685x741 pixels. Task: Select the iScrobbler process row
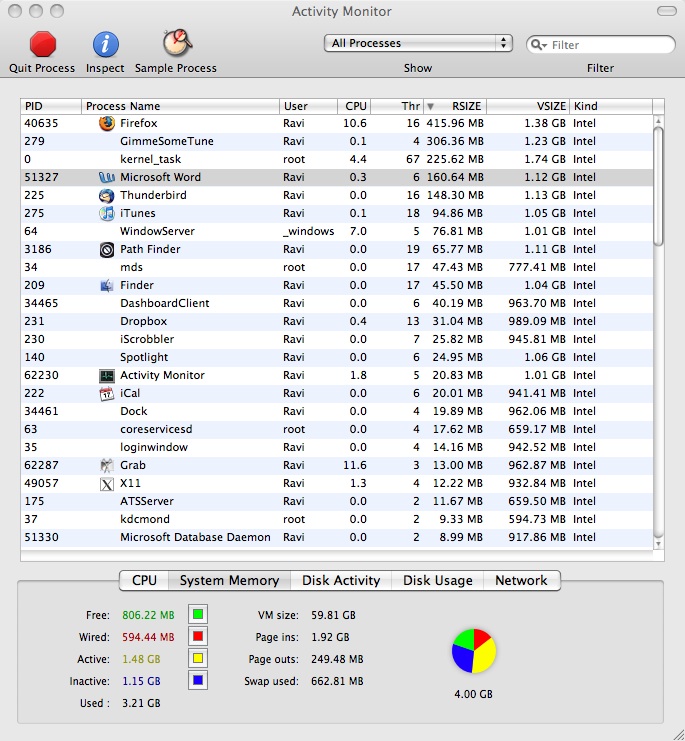(x=337, y=339)
